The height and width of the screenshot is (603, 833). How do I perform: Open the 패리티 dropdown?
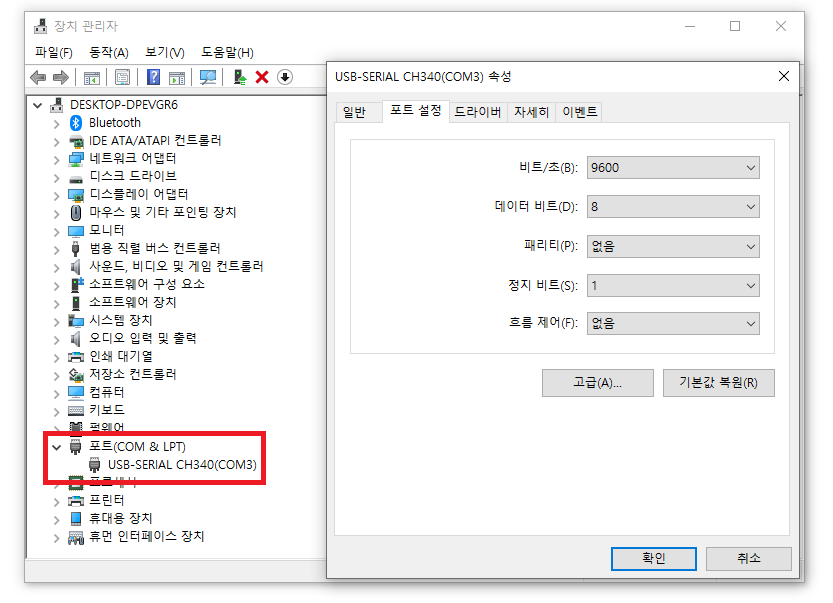[x=673, y=247]
